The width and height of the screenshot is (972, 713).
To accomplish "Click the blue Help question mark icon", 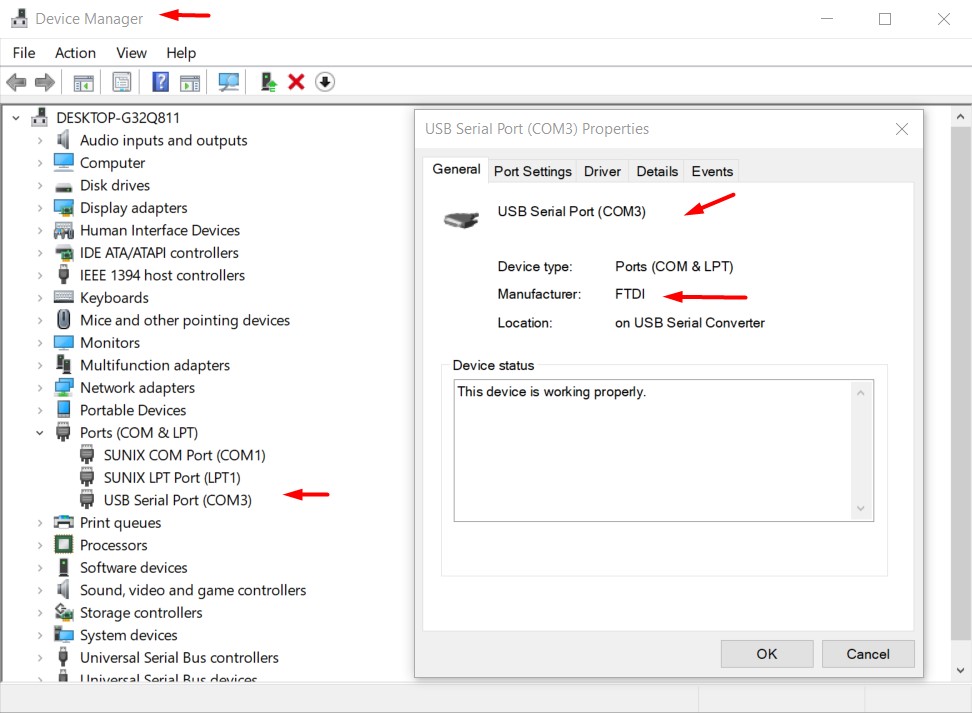I will 161,82.
